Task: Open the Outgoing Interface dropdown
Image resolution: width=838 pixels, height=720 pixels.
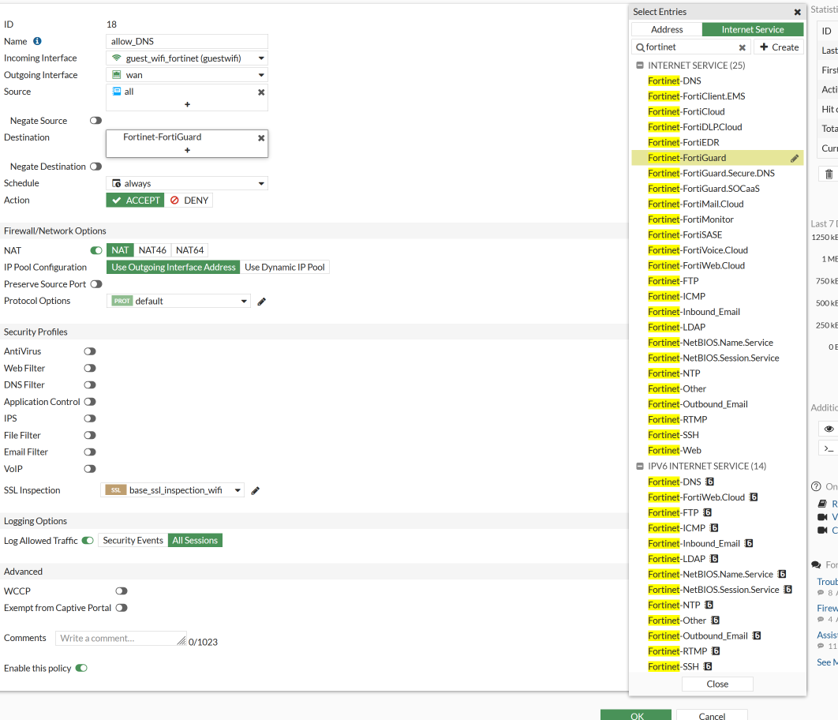Action: coord(187,75)
